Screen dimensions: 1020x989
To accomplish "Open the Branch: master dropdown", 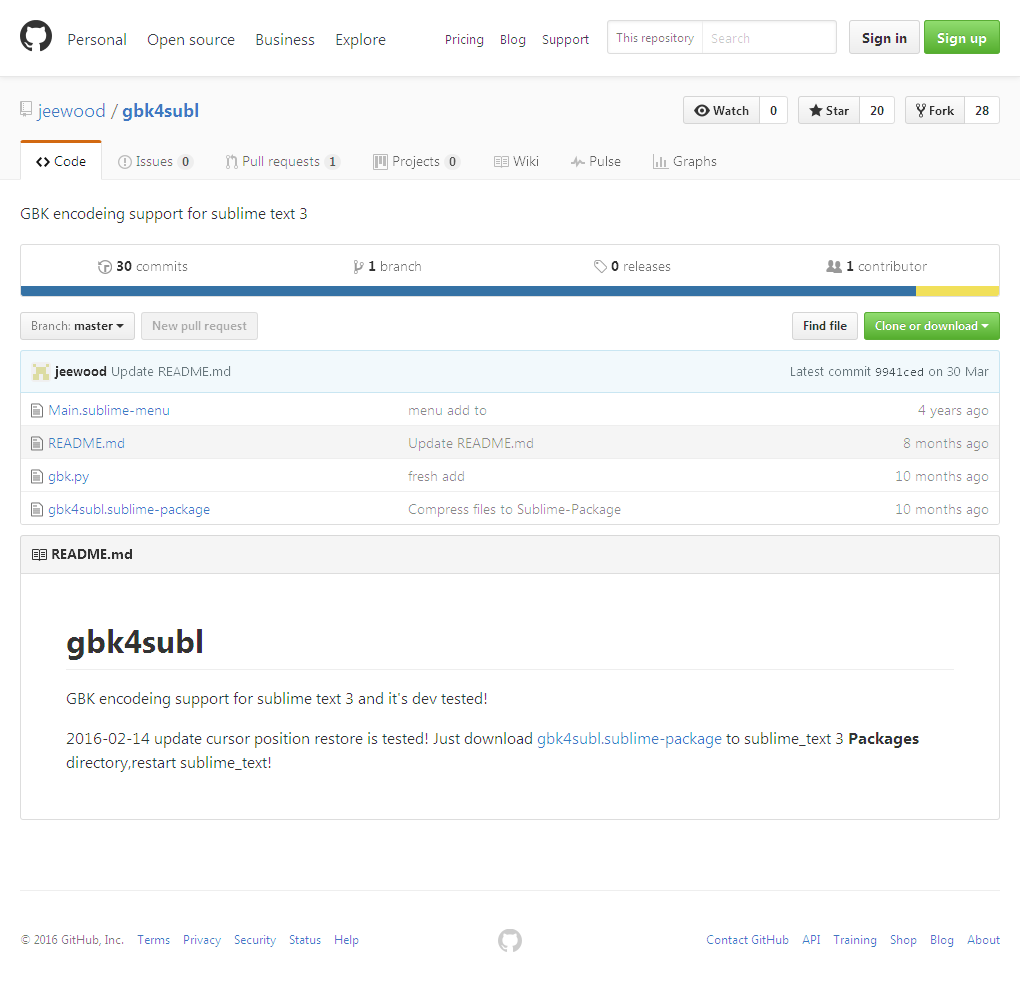I will pyautogui.click(x=77, y=326).
